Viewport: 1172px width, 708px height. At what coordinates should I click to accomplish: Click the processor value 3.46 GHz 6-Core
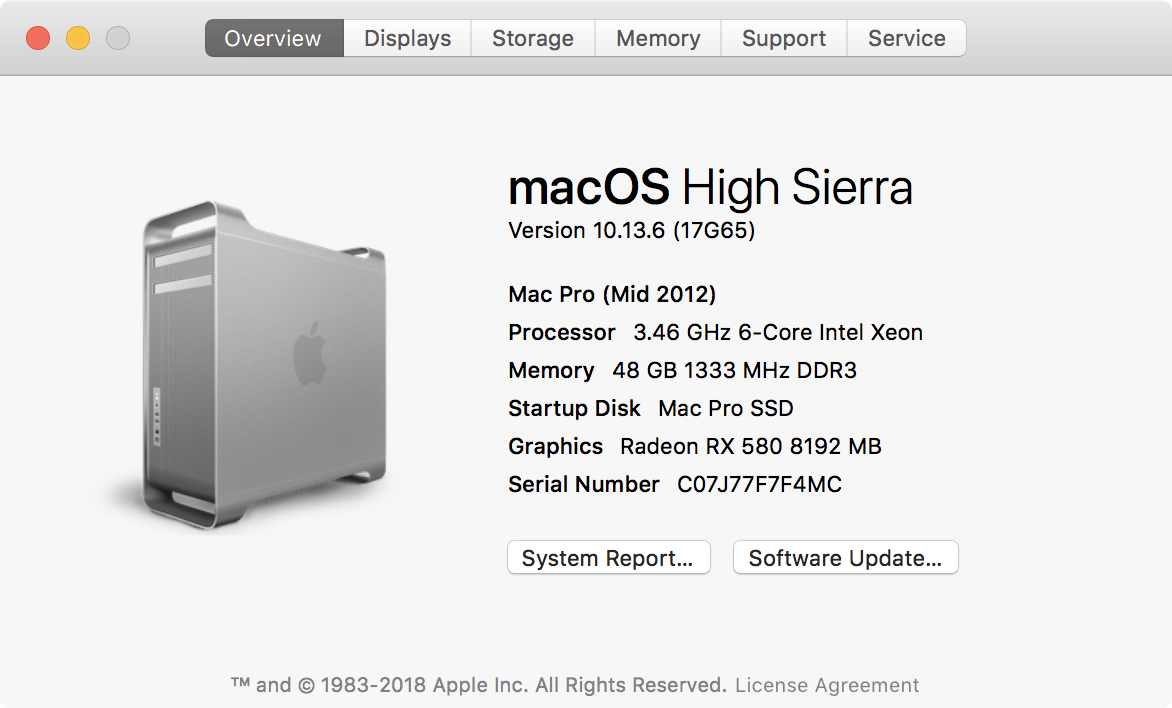pos(778,332)
